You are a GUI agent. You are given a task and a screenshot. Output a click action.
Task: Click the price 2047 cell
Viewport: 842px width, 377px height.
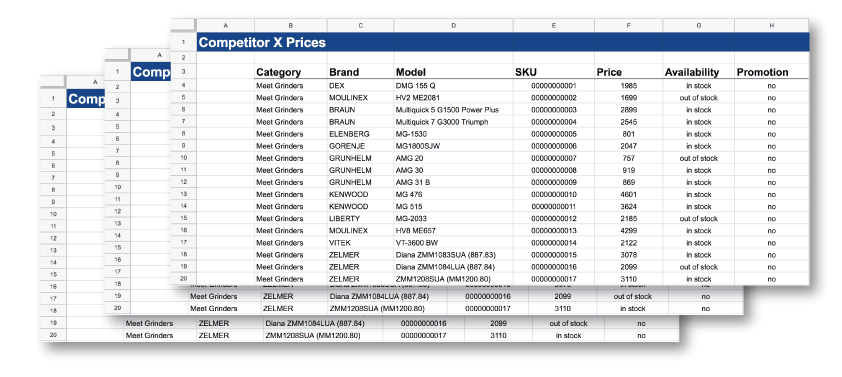coord(628,146)
